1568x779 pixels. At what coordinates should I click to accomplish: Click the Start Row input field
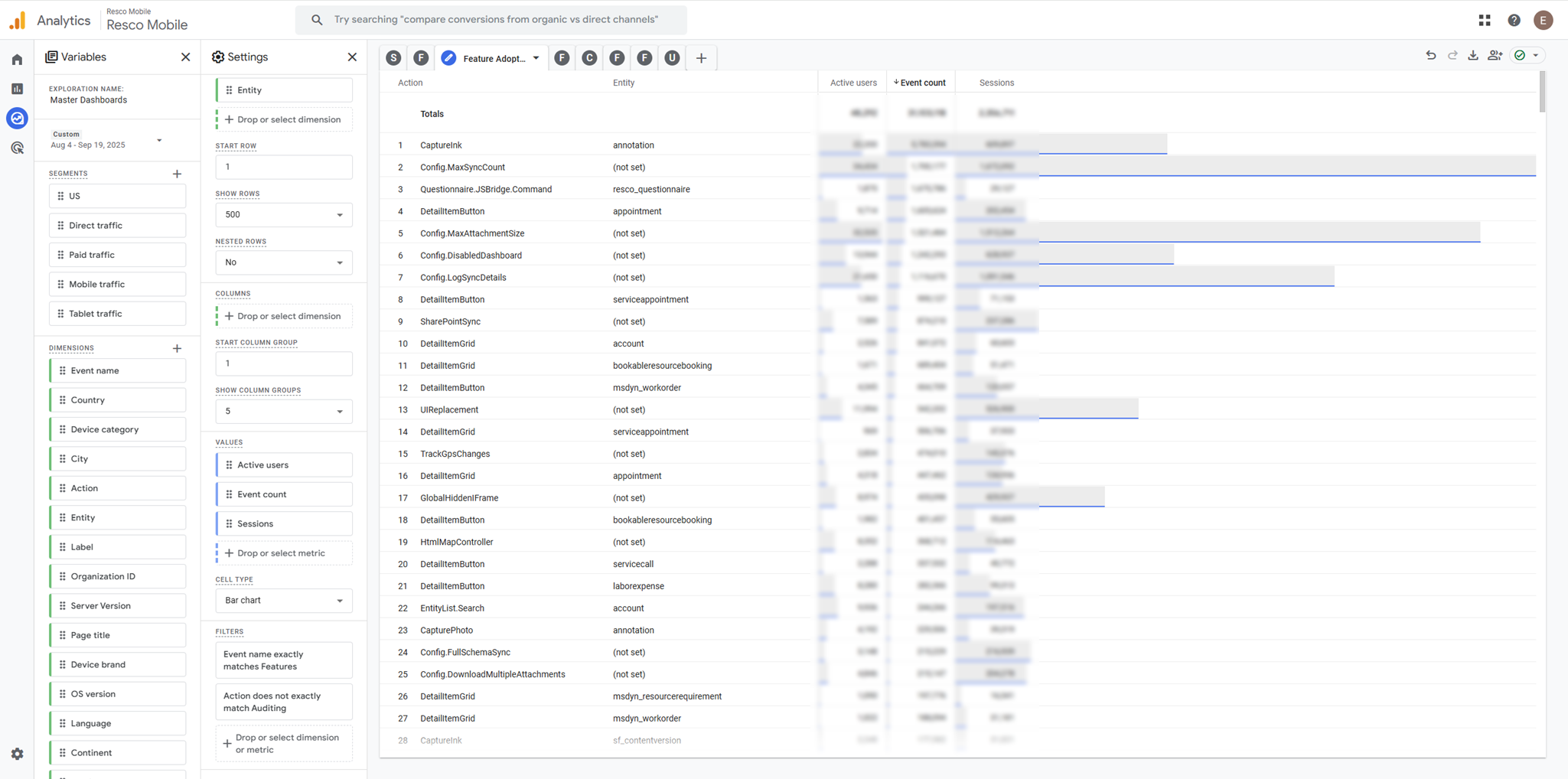point(283,167)
